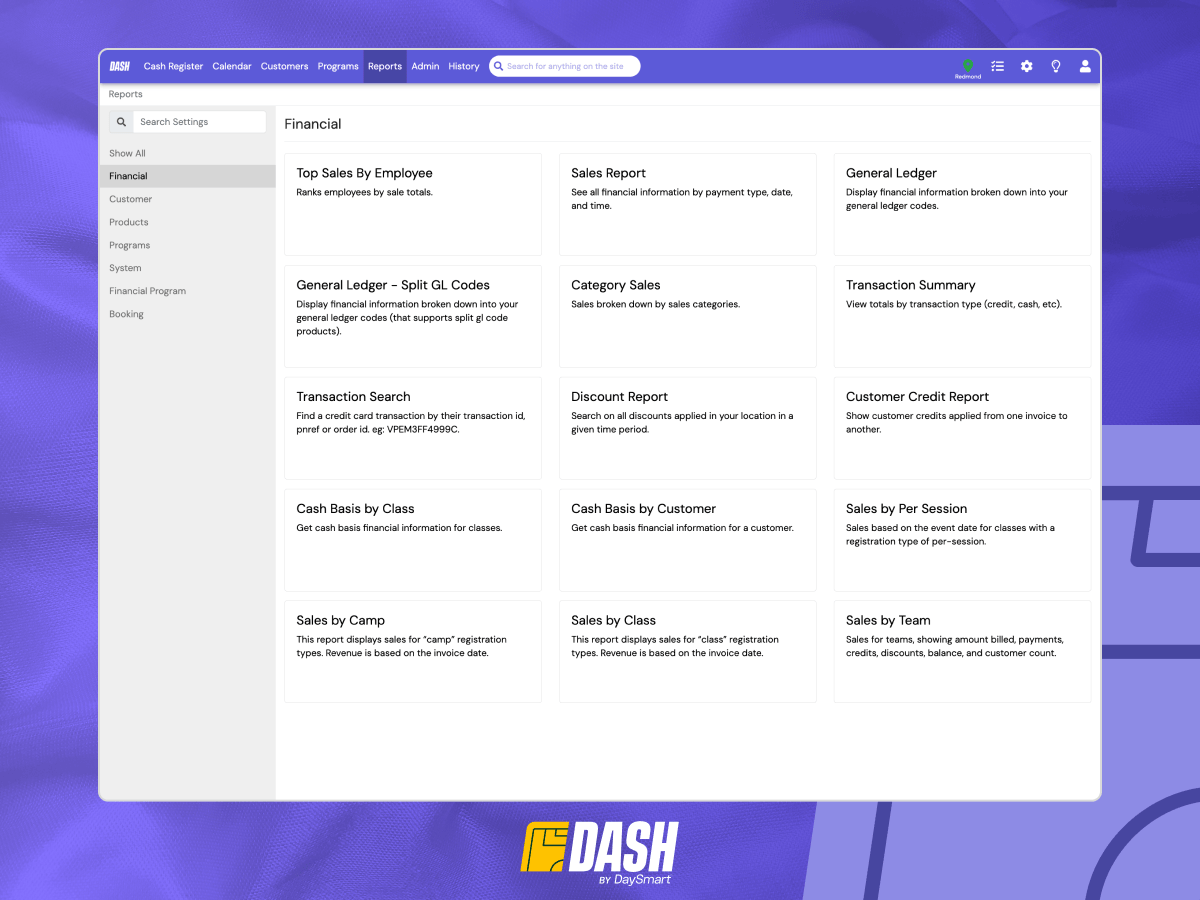Select the Customer category in the sidebar

[128, 199]
